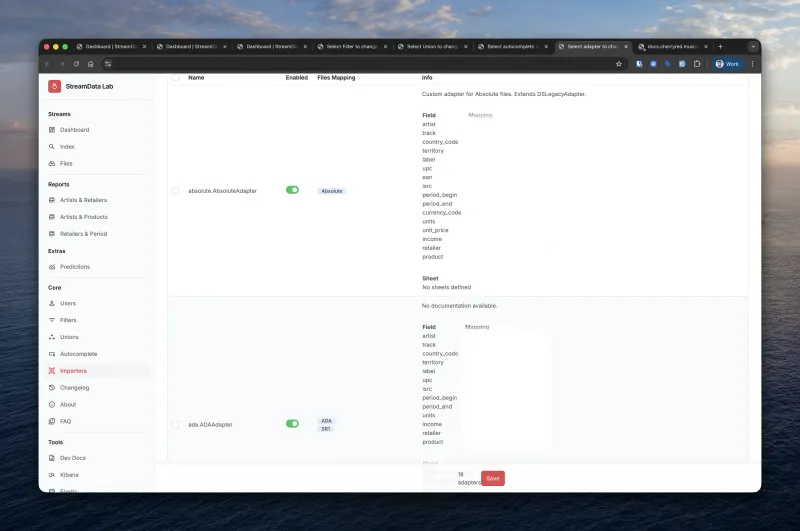This screenshot has height=531, width=800.
Task: Open the Kibana sidebar icon
Action: coord(52,474)
